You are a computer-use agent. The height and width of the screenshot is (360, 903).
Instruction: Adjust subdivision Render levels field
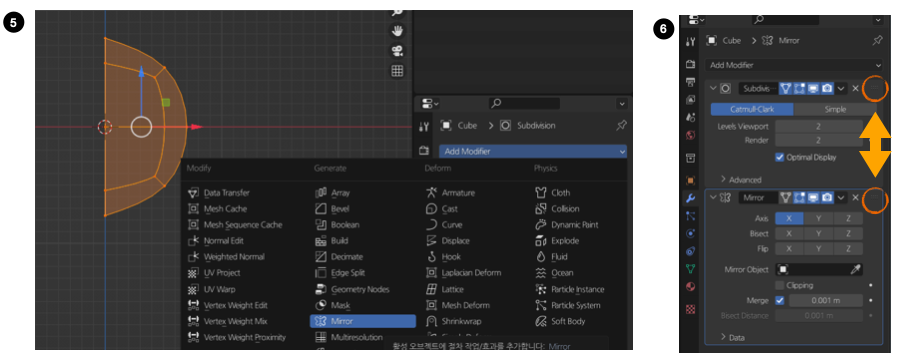[818, 140]
